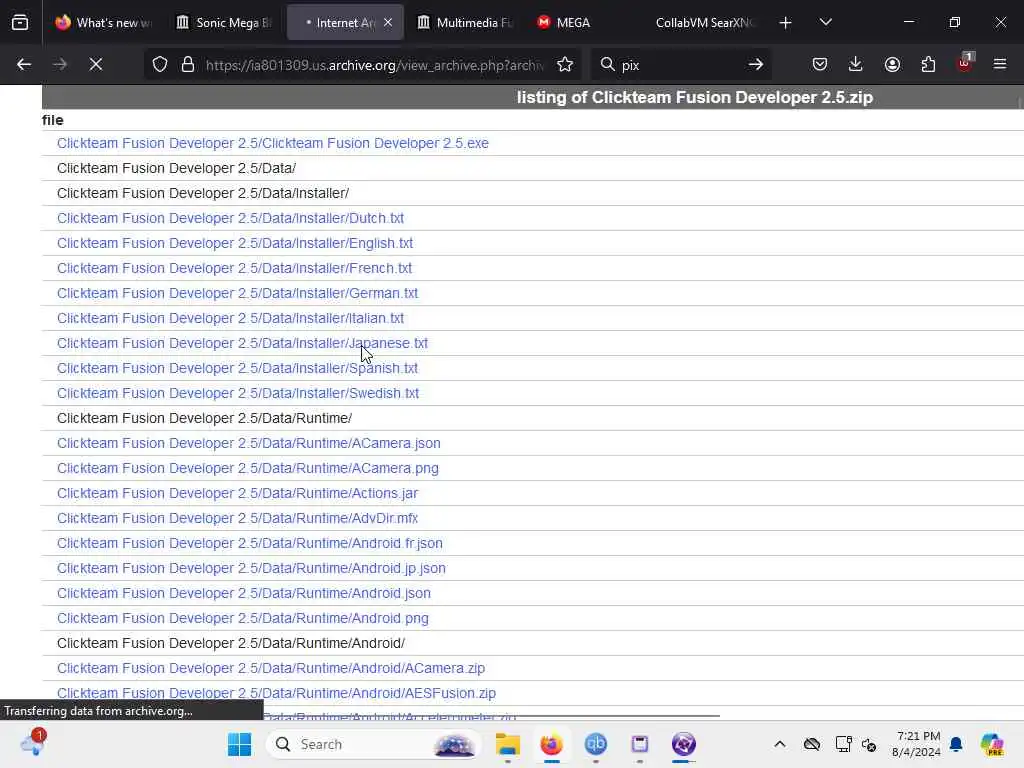Open the Runtime/Actions.jar link

click(237, 493)
